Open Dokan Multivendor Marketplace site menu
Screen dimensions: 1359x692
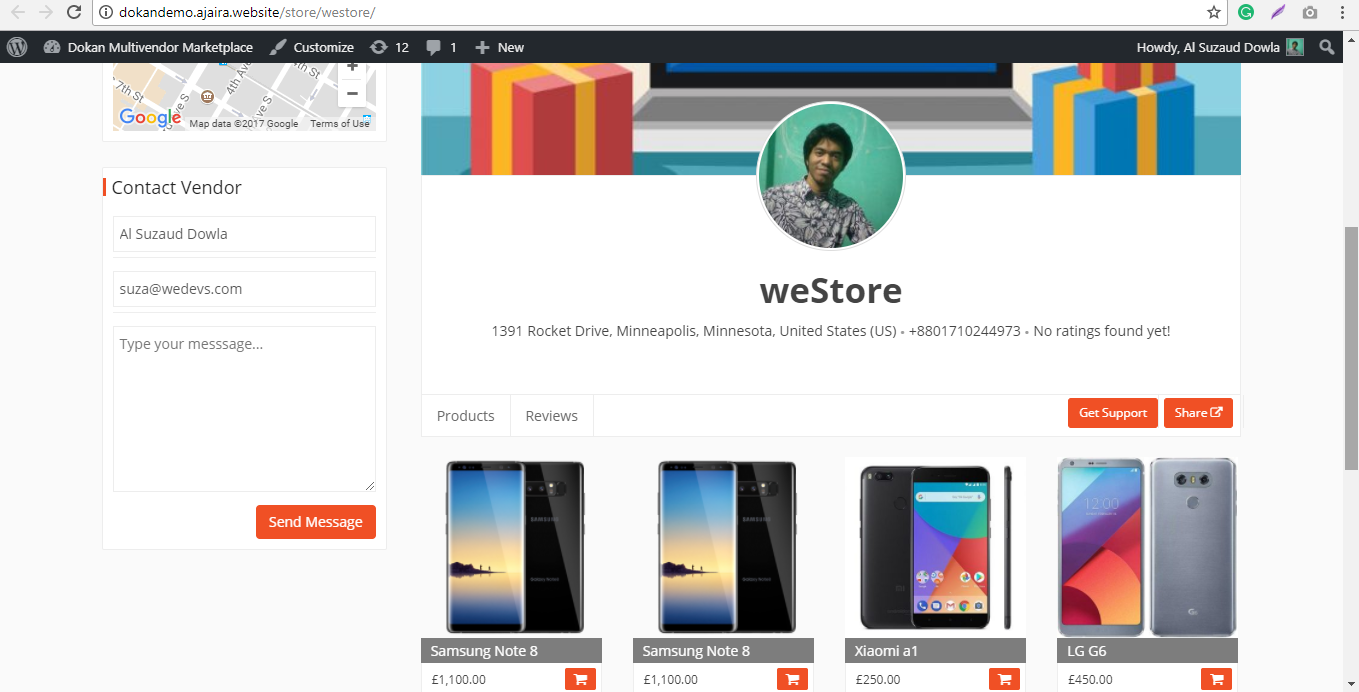(x=148, y=47)
